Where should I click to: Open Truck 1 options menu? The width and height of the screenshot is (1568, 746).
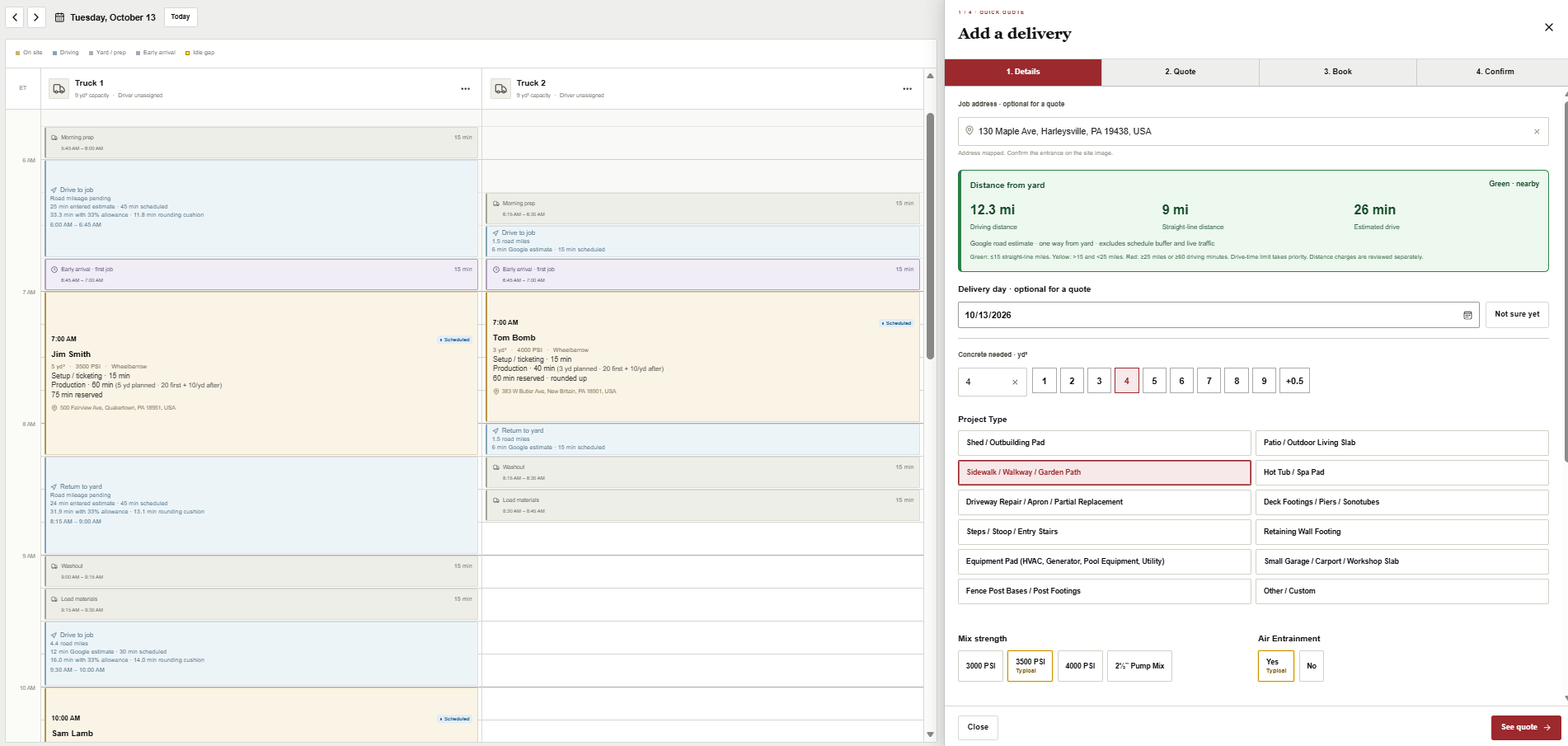(x=466, y=89)
